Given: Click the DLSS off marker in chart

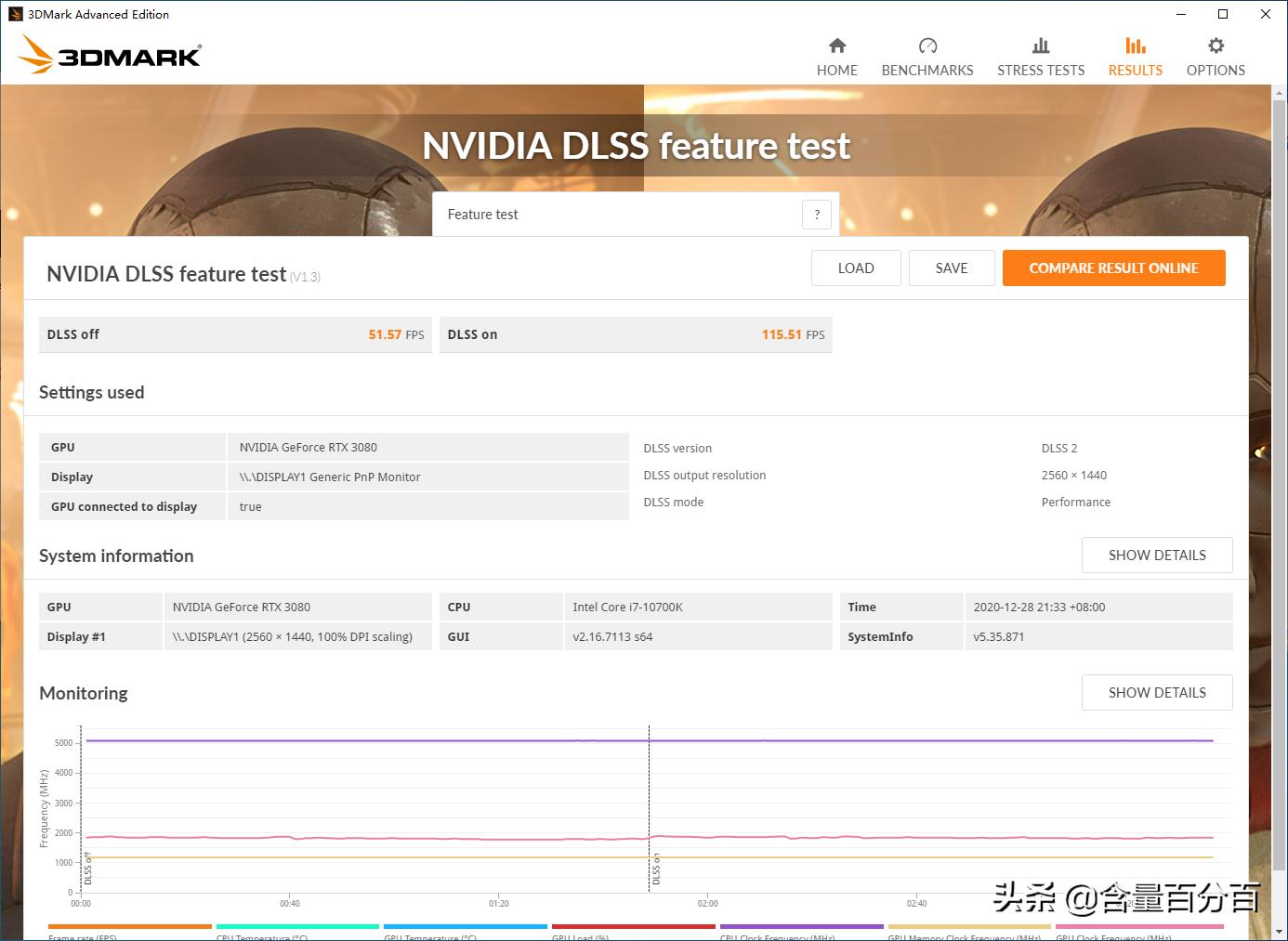Looking at the screenshot, I should click(x=88, y=869).
